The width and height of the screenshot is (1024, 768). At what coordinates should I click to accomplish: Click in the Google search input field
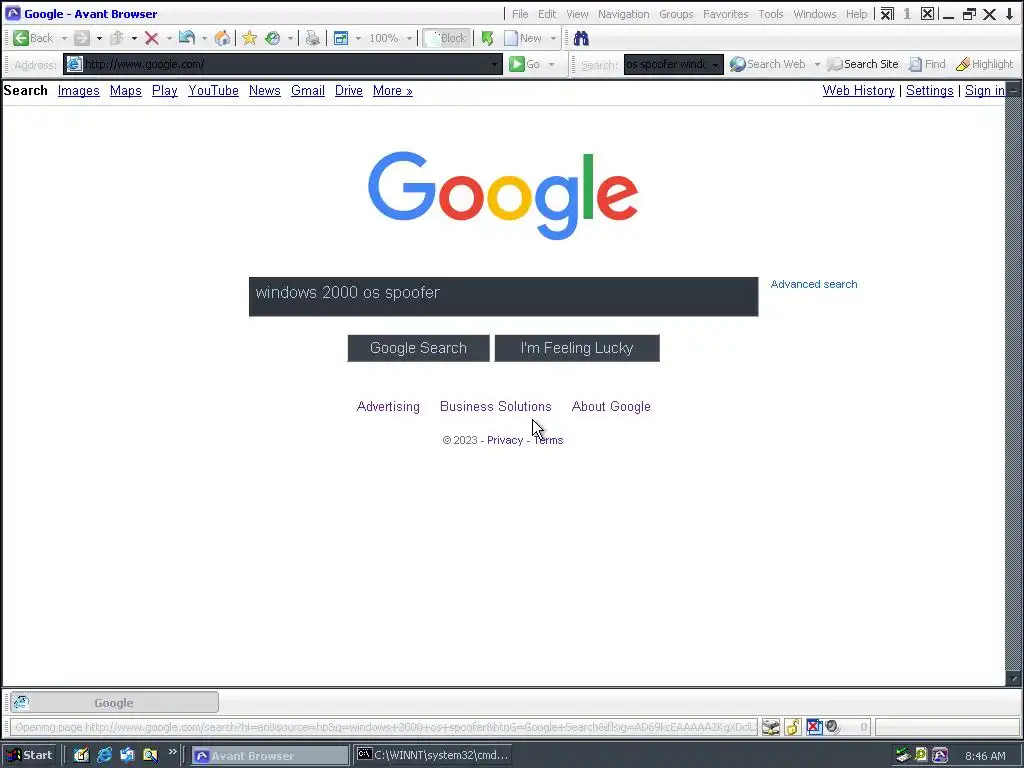point(504,296)
